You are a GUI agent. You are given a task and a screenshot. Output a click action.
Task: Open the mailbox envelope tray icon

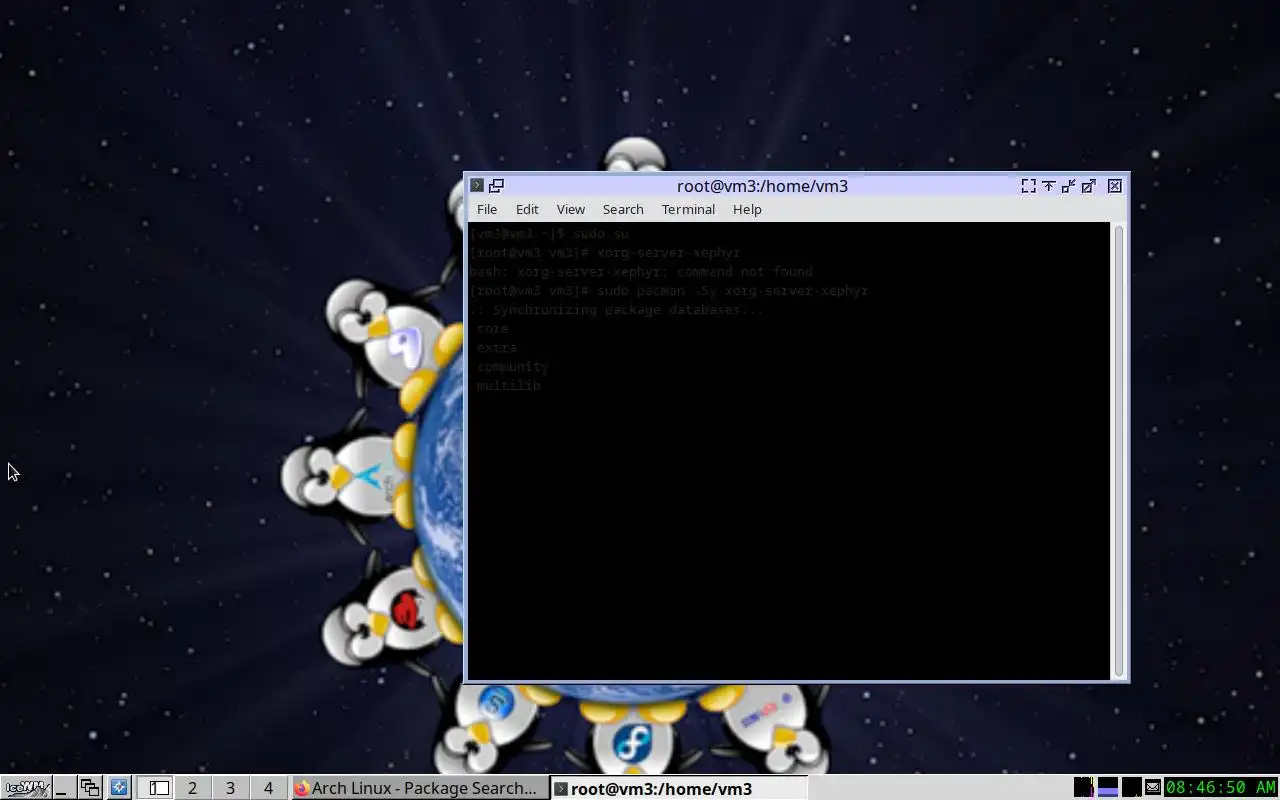[x=1153, y=788]
